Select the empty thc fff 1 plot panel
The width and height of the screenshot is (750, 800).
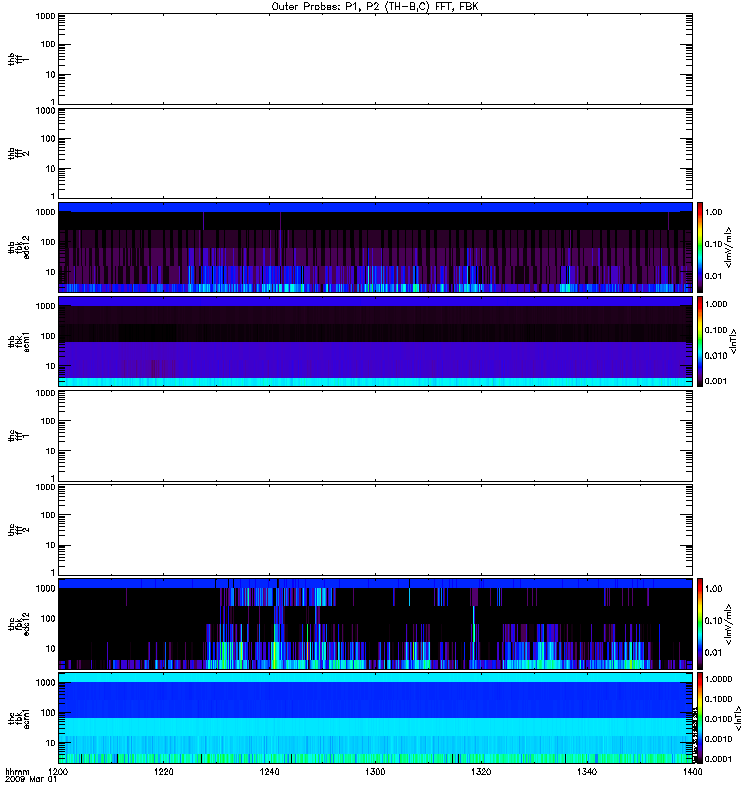coord(375,436)
